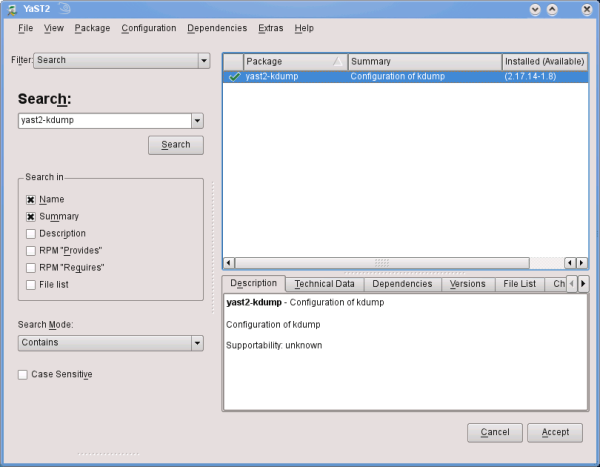Open the File menu
The width and height of the screenshot is (600, 467).
pos(26,28)
